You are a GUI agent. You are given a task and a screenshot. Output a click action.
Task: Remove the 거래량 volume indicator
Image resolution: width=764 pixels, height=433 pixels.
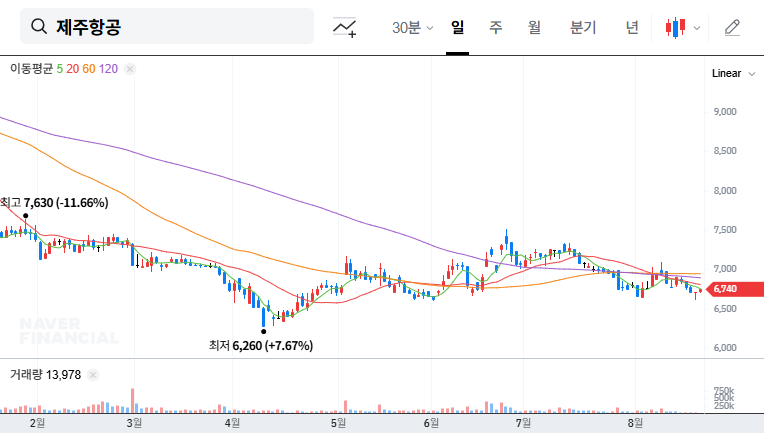93,374
